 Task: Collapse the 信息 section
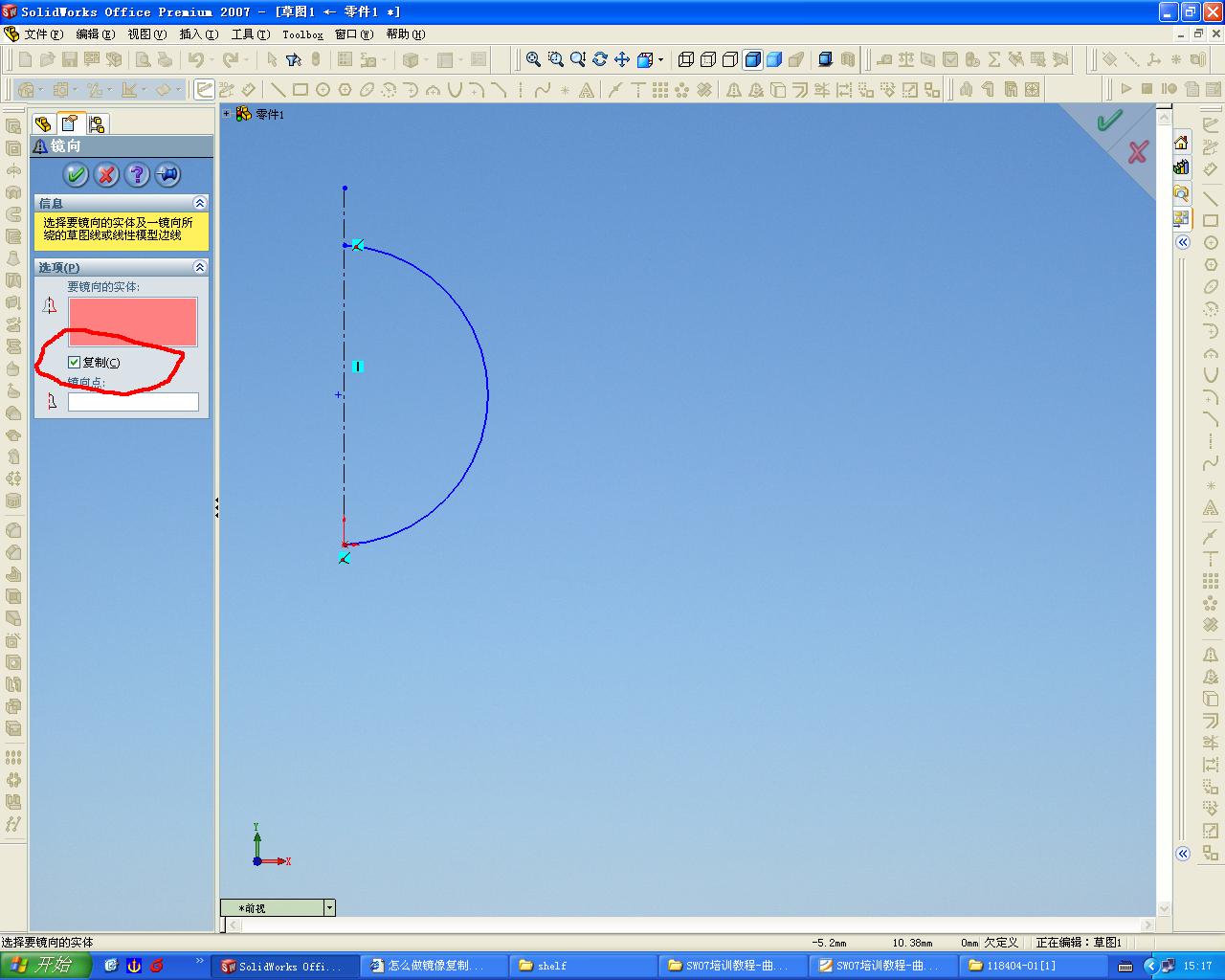click(199, 203)
